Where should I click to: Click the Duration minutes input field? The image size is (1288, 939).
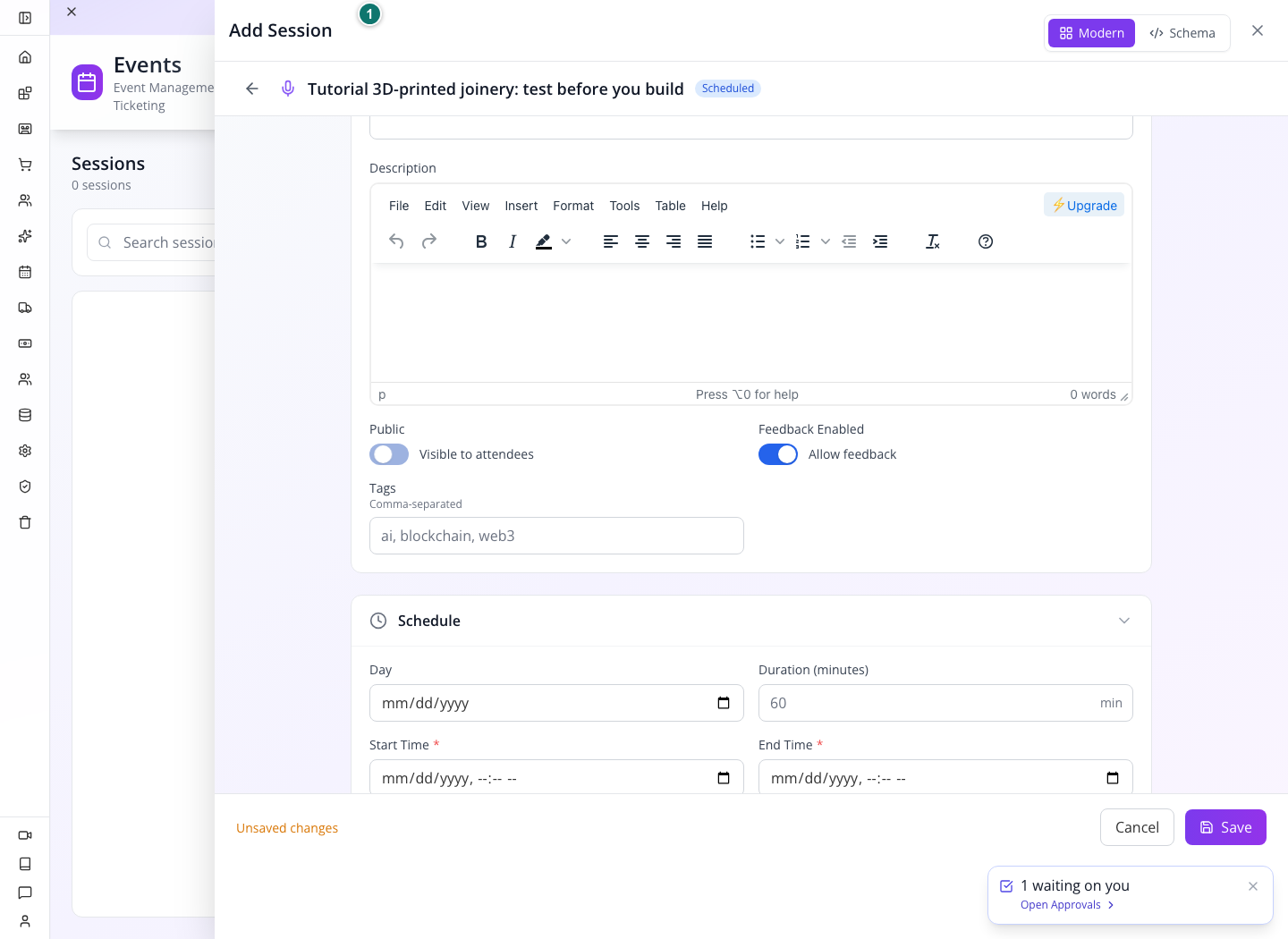pos(945,703)
